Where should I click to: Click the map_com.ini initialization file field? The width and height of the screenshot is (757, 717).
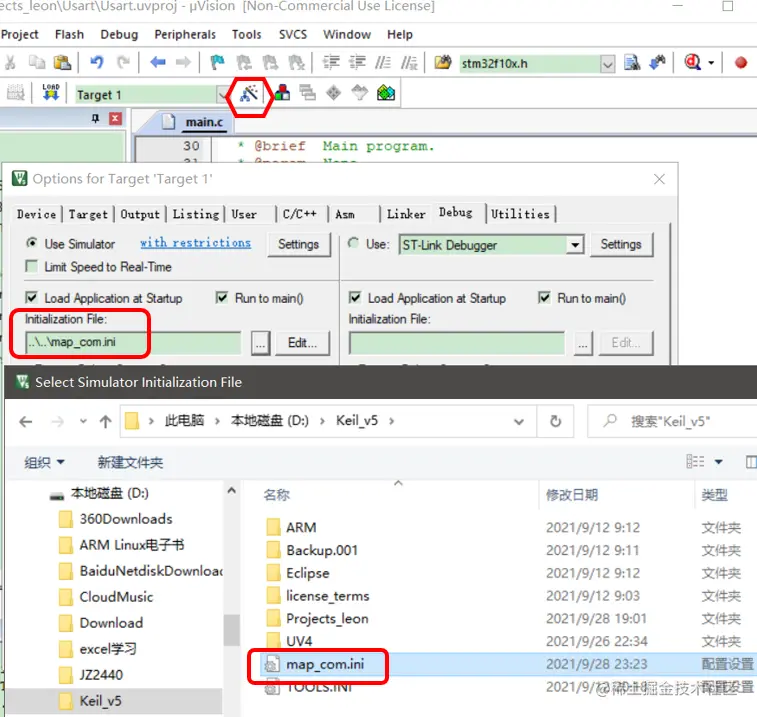coord(133,342)
